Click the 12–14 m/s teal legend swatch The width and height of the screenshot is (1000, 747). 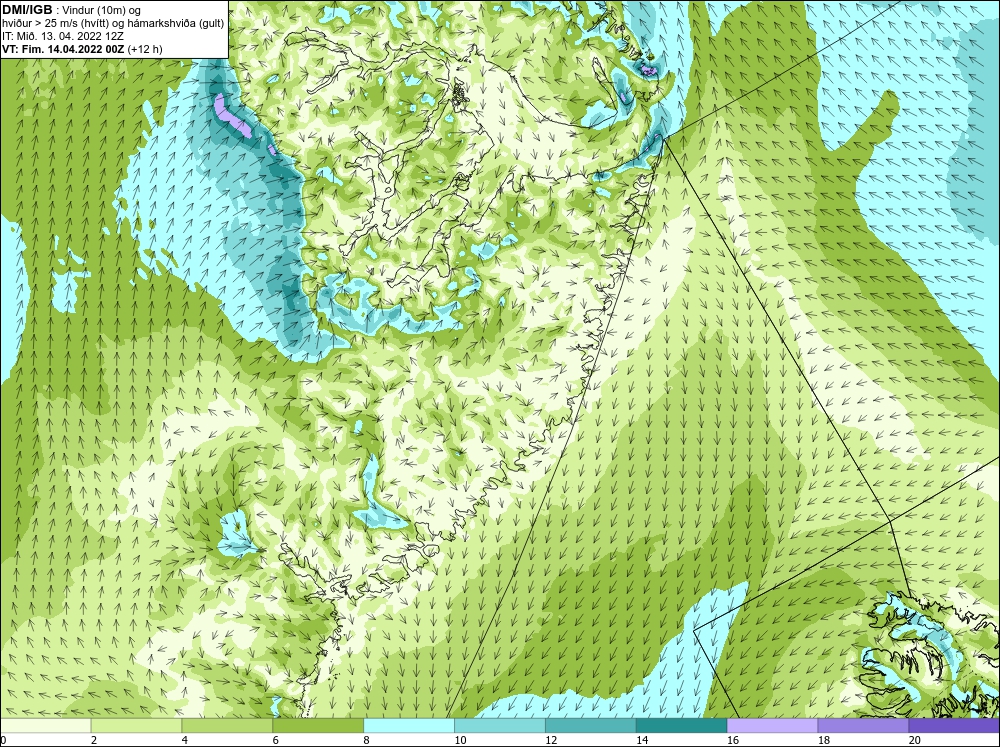(591, 726)
